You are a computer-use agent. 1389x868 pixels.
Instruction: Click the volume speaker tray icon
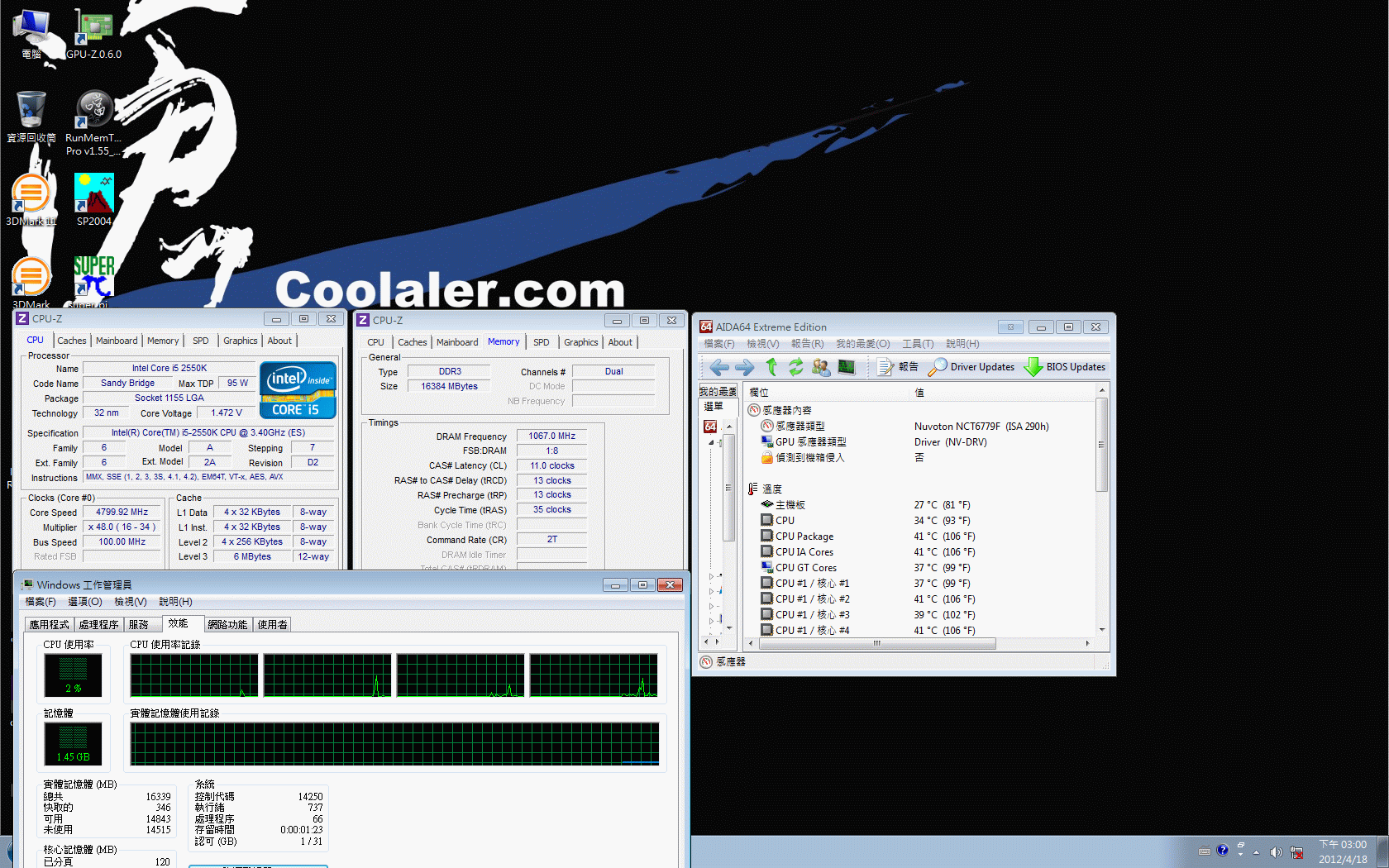point(1277,851)
